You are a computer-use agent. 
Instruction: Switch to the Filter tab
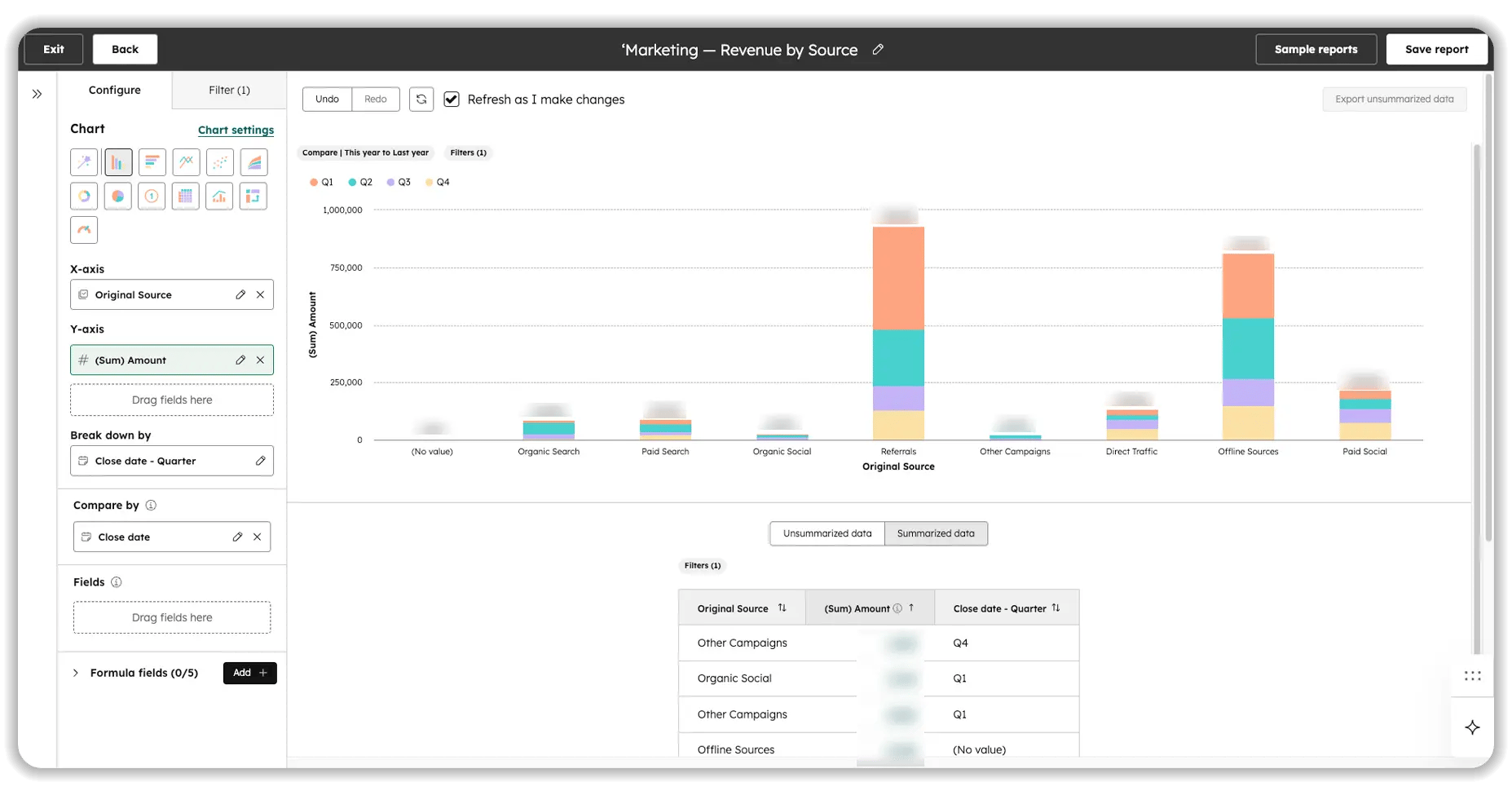[x=229, y=90]
